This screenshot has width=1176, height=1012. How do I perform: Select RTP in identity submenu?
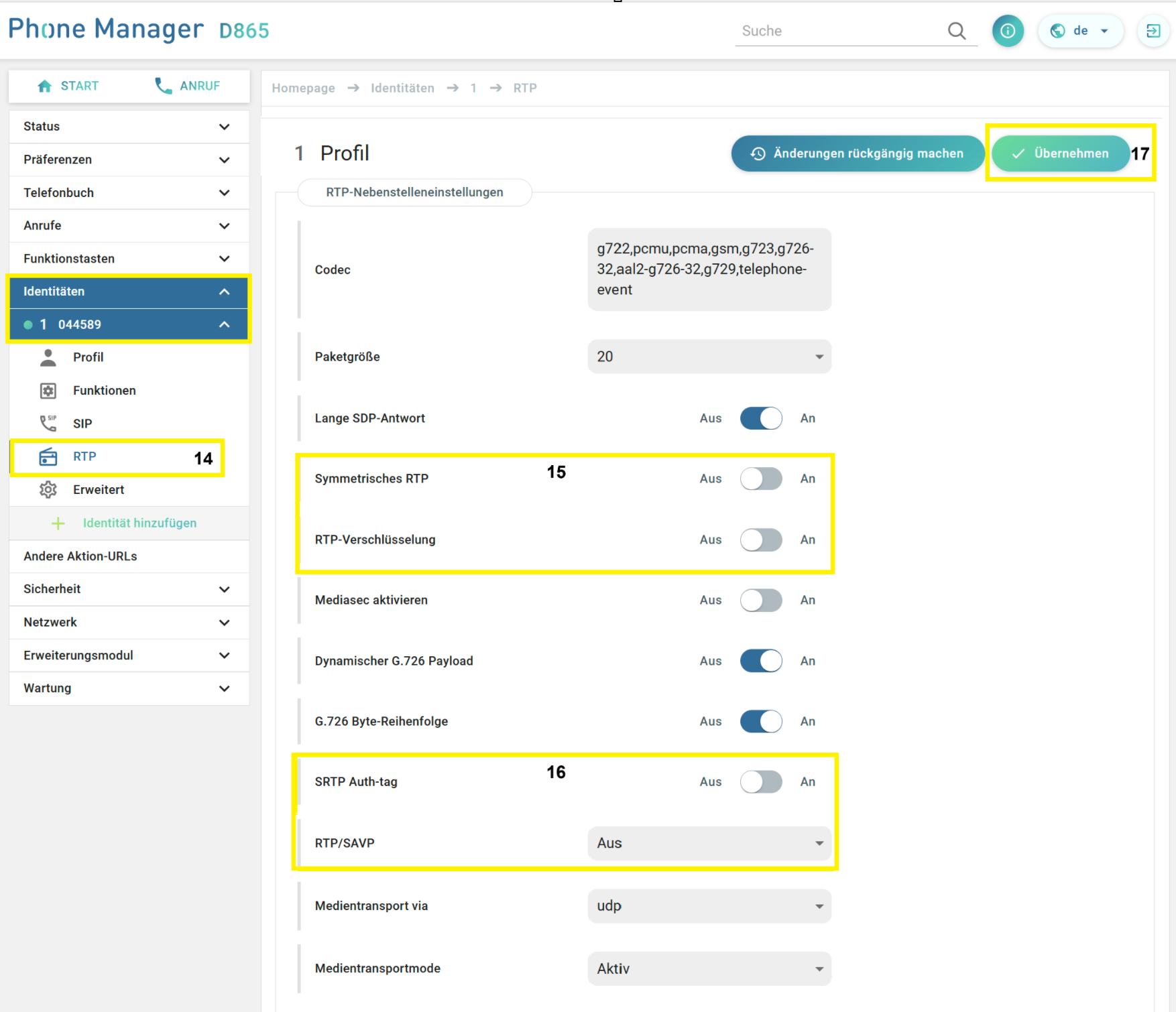pos(84,456)
